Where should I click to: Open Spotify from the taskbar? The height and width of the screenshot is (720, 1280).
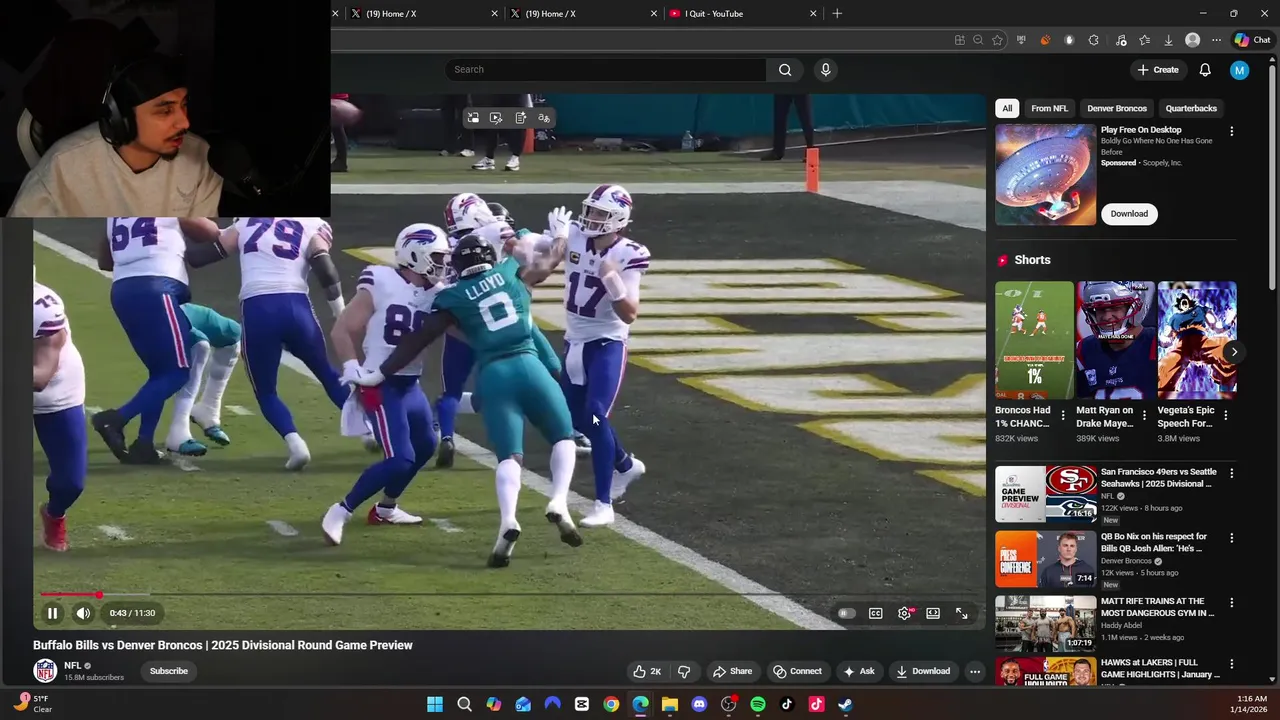pyautogui.click(x=758, y=704)
